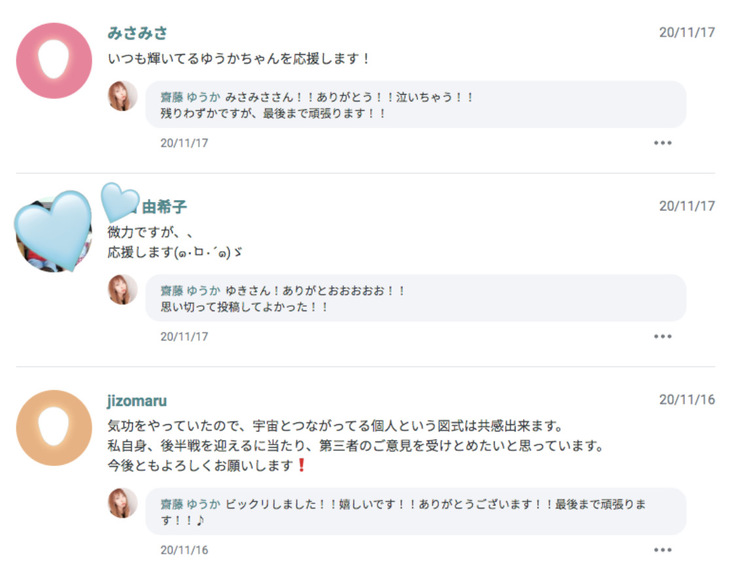The image size is (736, 570).
Task: Click replier avatar in jizomaru's thread
Action: click(x=123, y=503)
